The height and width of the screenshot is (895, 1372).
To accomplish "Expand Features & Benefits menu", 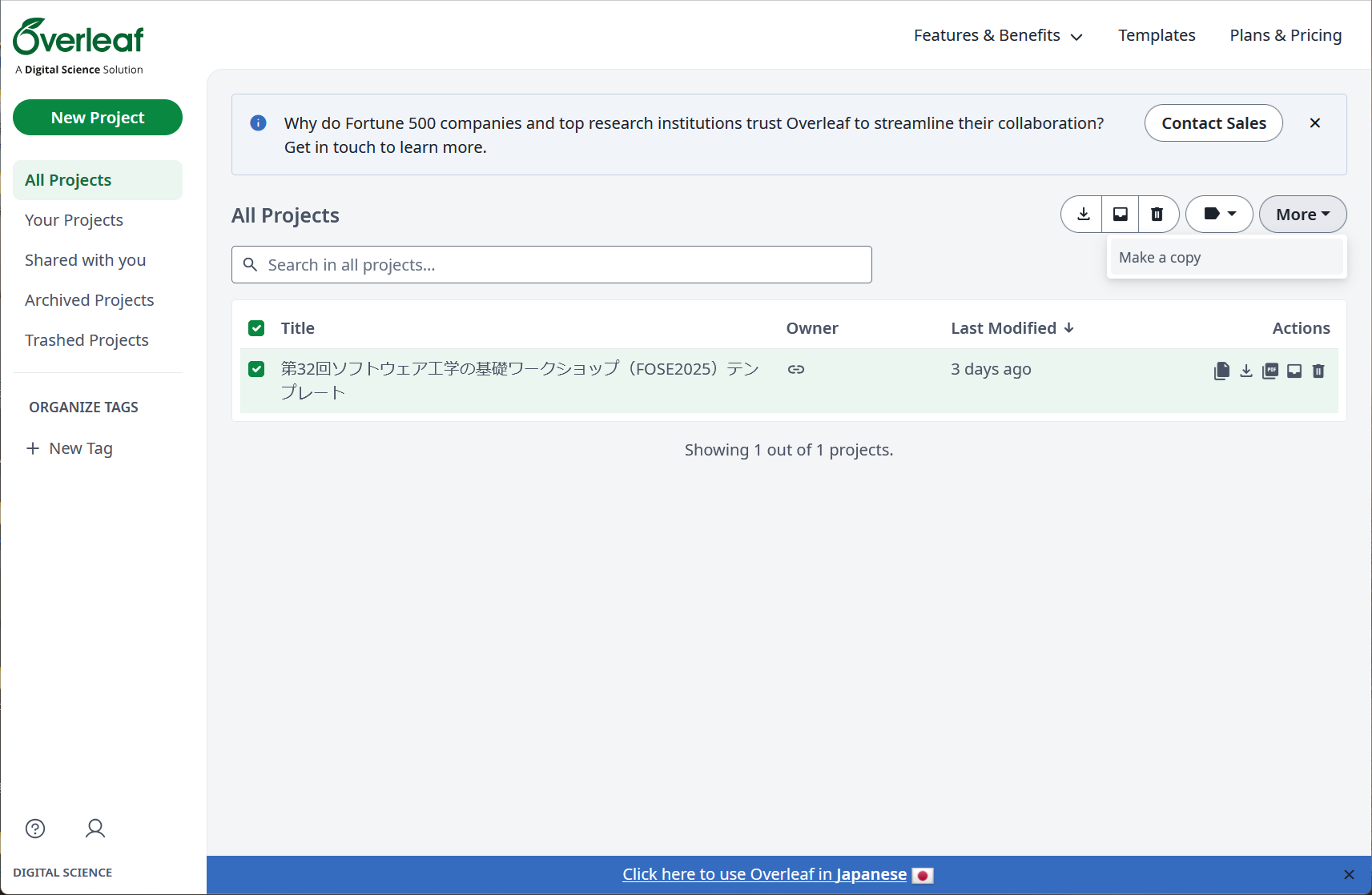I will point(998,35).
